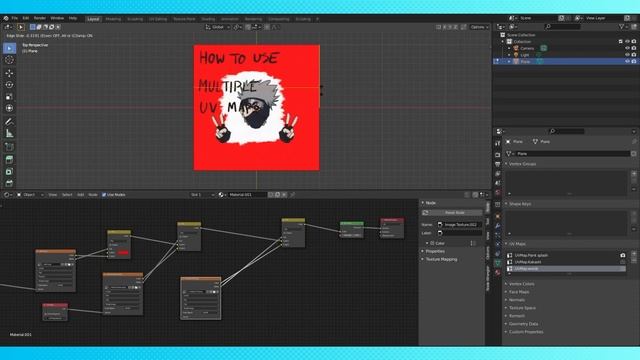
Task: Click the Reset Node button
Action: [452, 213]
